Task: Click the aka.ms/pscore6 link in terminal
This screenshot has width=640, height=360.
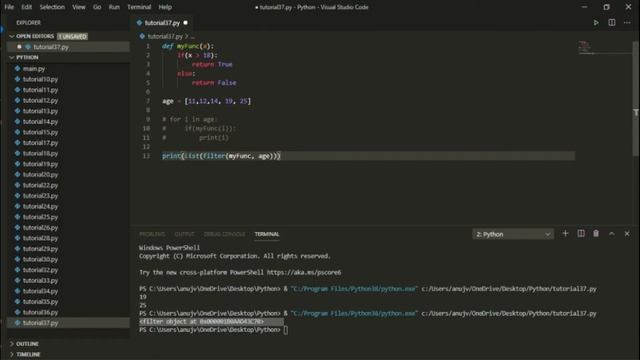Action: (304, 272)
